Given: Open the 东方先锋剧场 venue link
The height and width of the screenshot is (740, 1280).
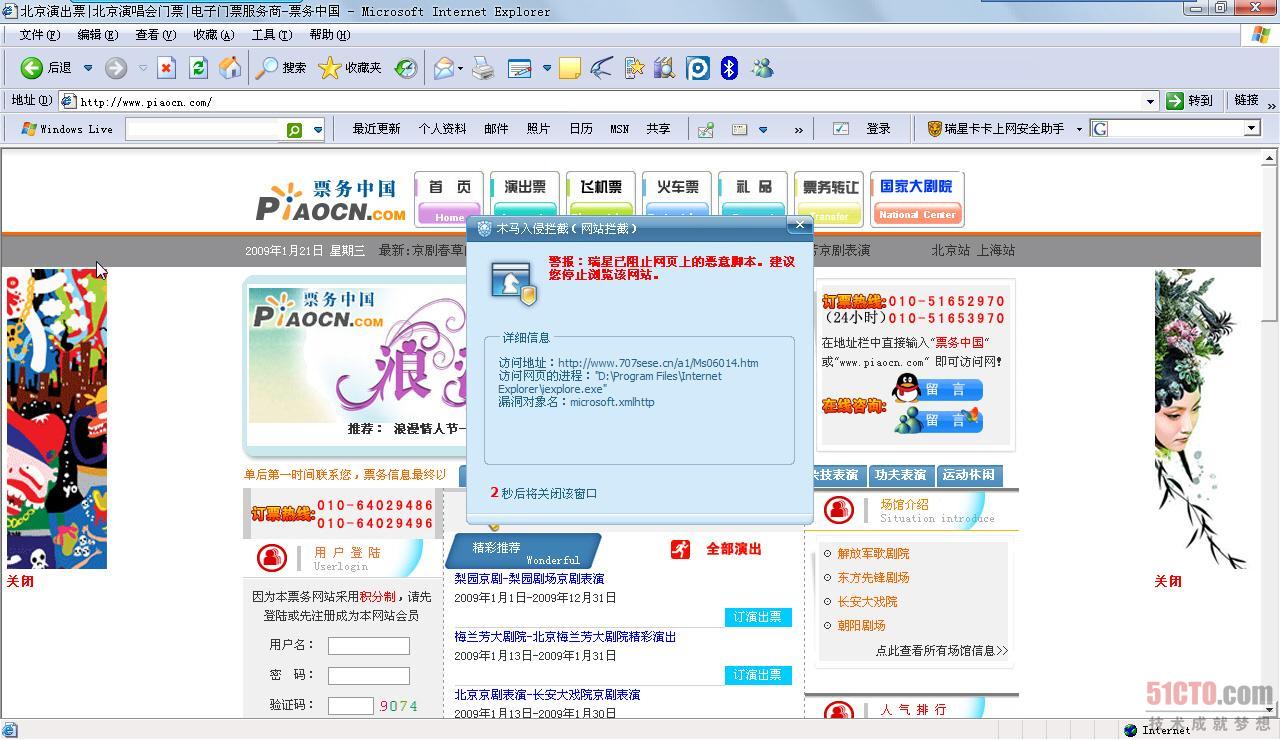Looking at the screenshot, I should 873,577.
